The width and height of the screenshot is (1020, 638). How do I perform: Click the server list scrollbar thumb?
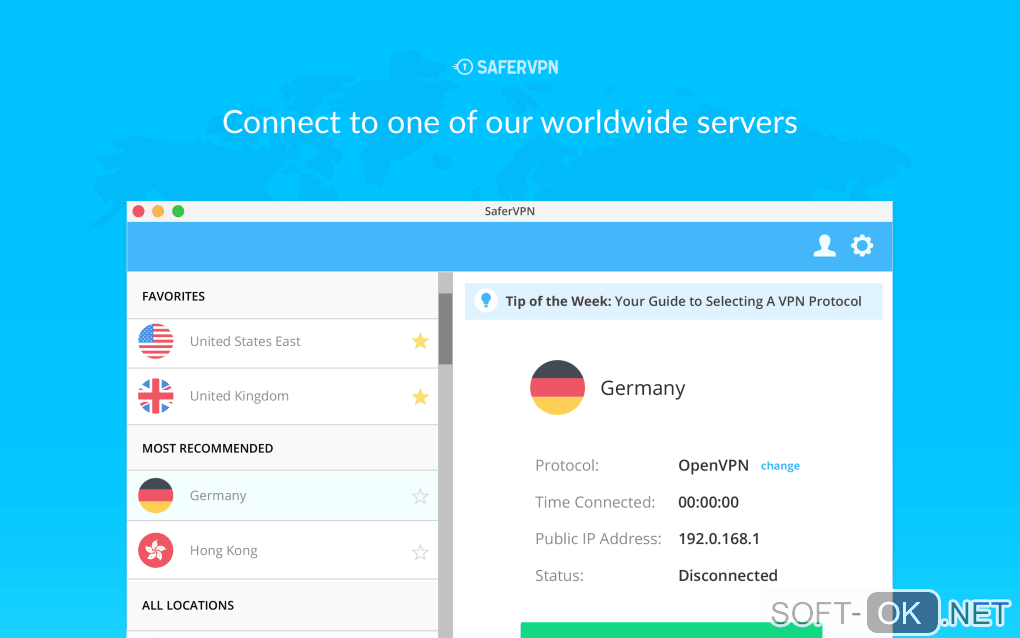pyautogui.click(x=446, y=328)
